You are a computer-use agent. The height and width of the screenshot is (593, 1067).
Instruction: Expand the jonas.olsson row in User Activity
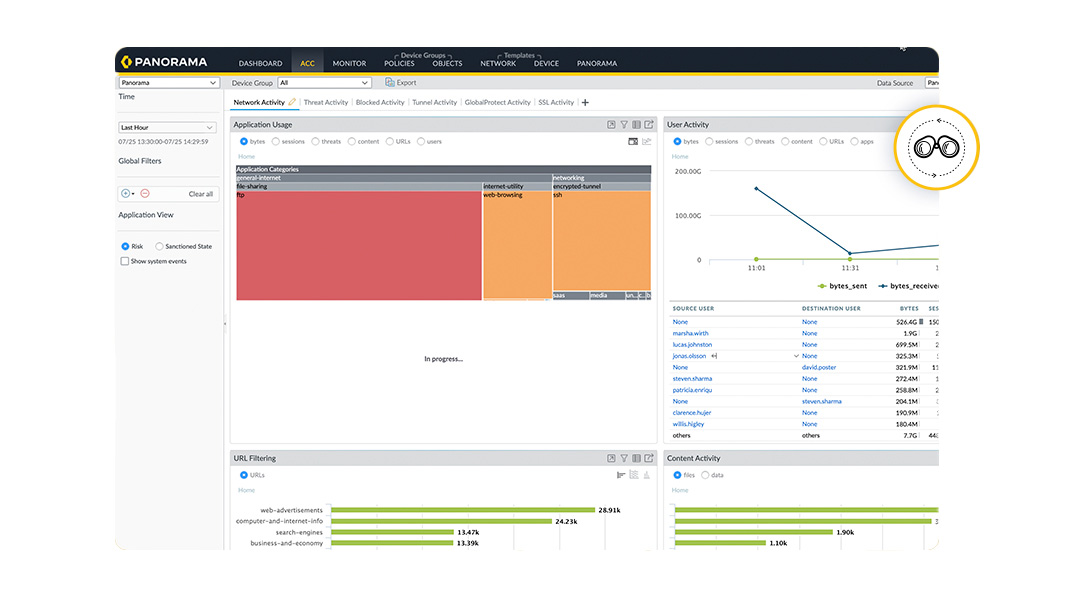[796, 356]
